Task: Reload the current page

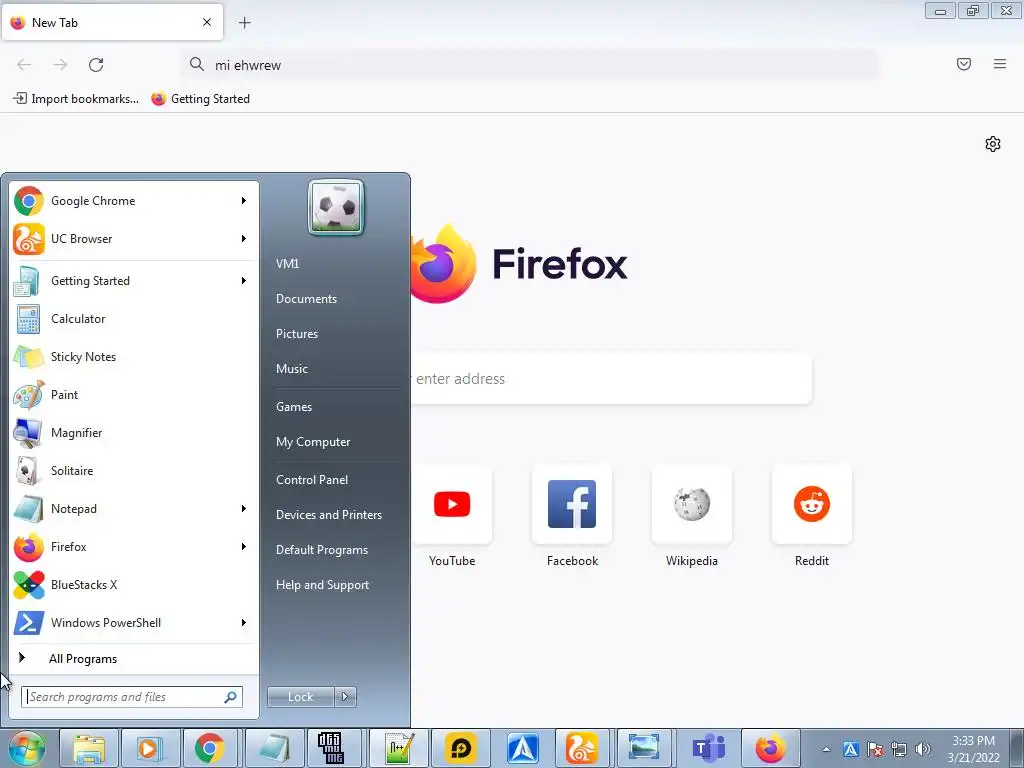Action: coord(96,65)
